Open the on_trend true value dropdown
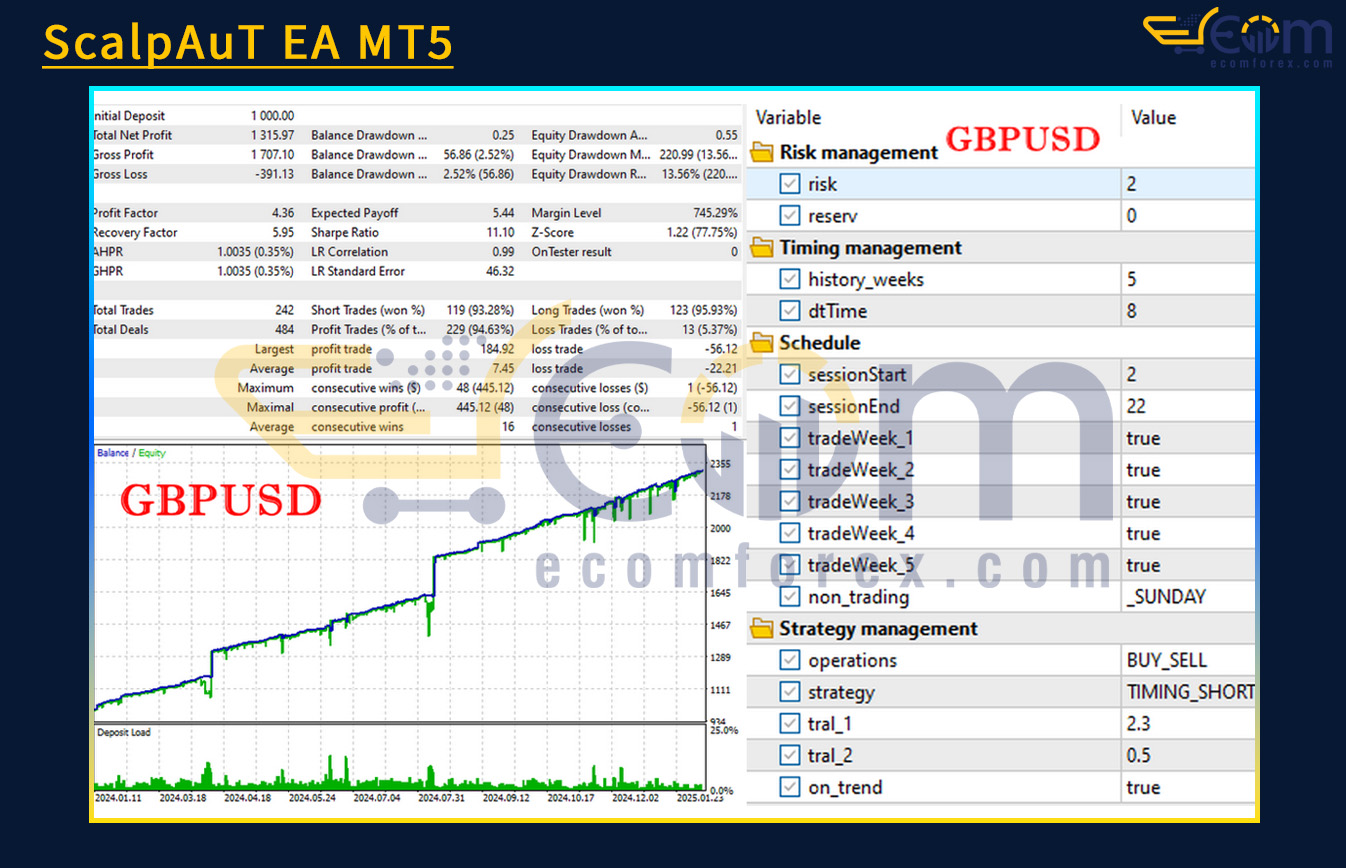The width and height of the screenshot is (1346, 868). tap(1188, 788)
